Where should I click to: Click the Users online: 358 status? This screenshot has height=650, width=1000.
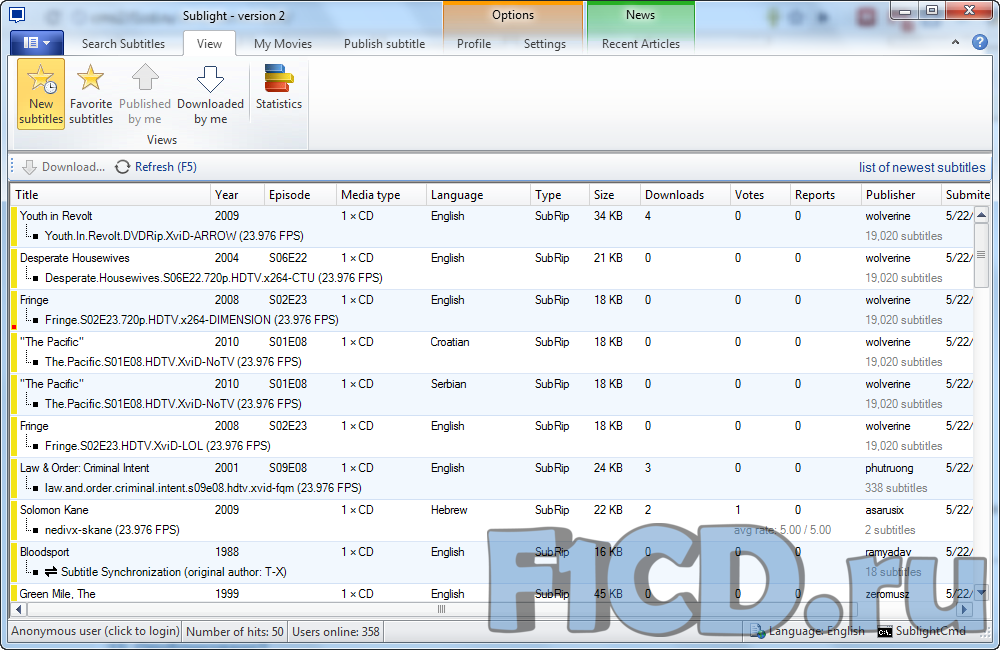click(x=335, y=632)
